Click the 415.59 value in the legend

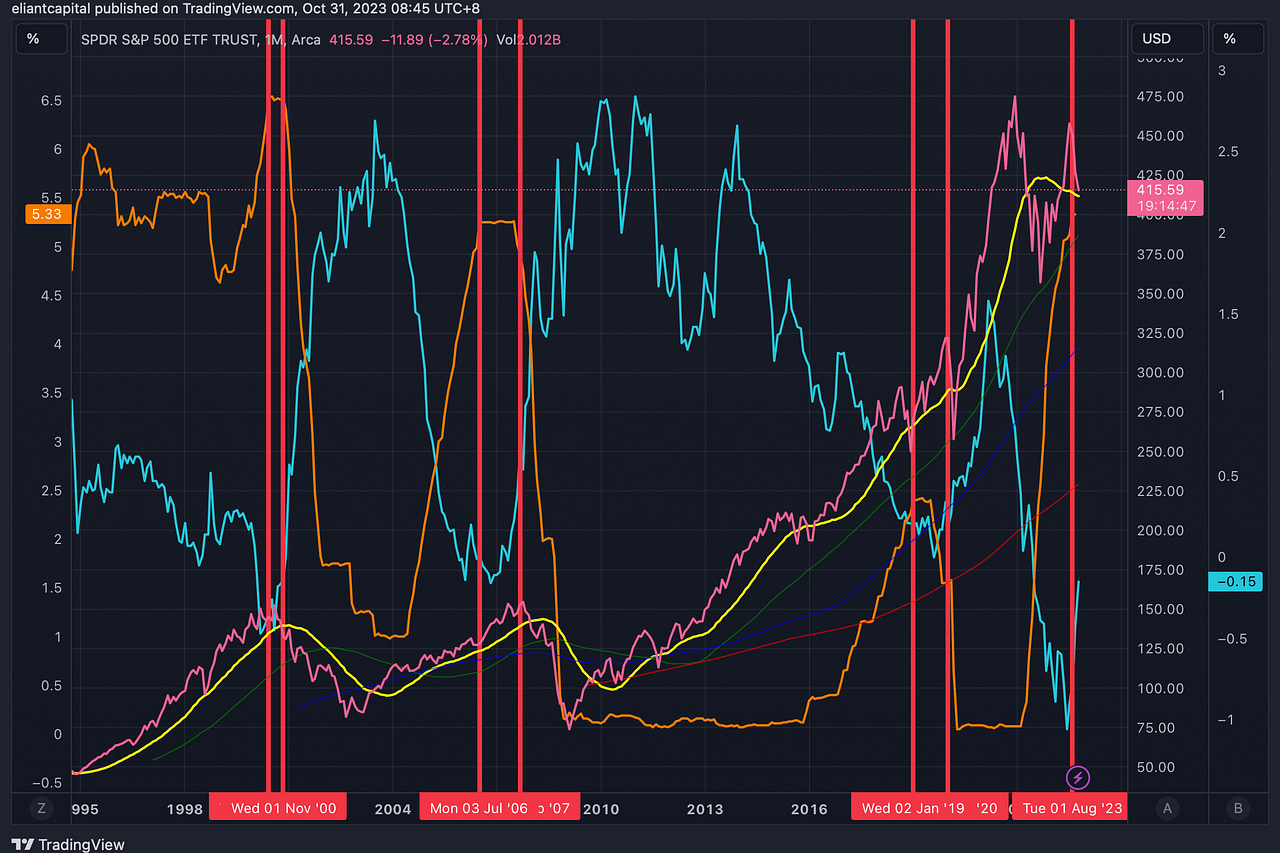[x=350, y=40]
